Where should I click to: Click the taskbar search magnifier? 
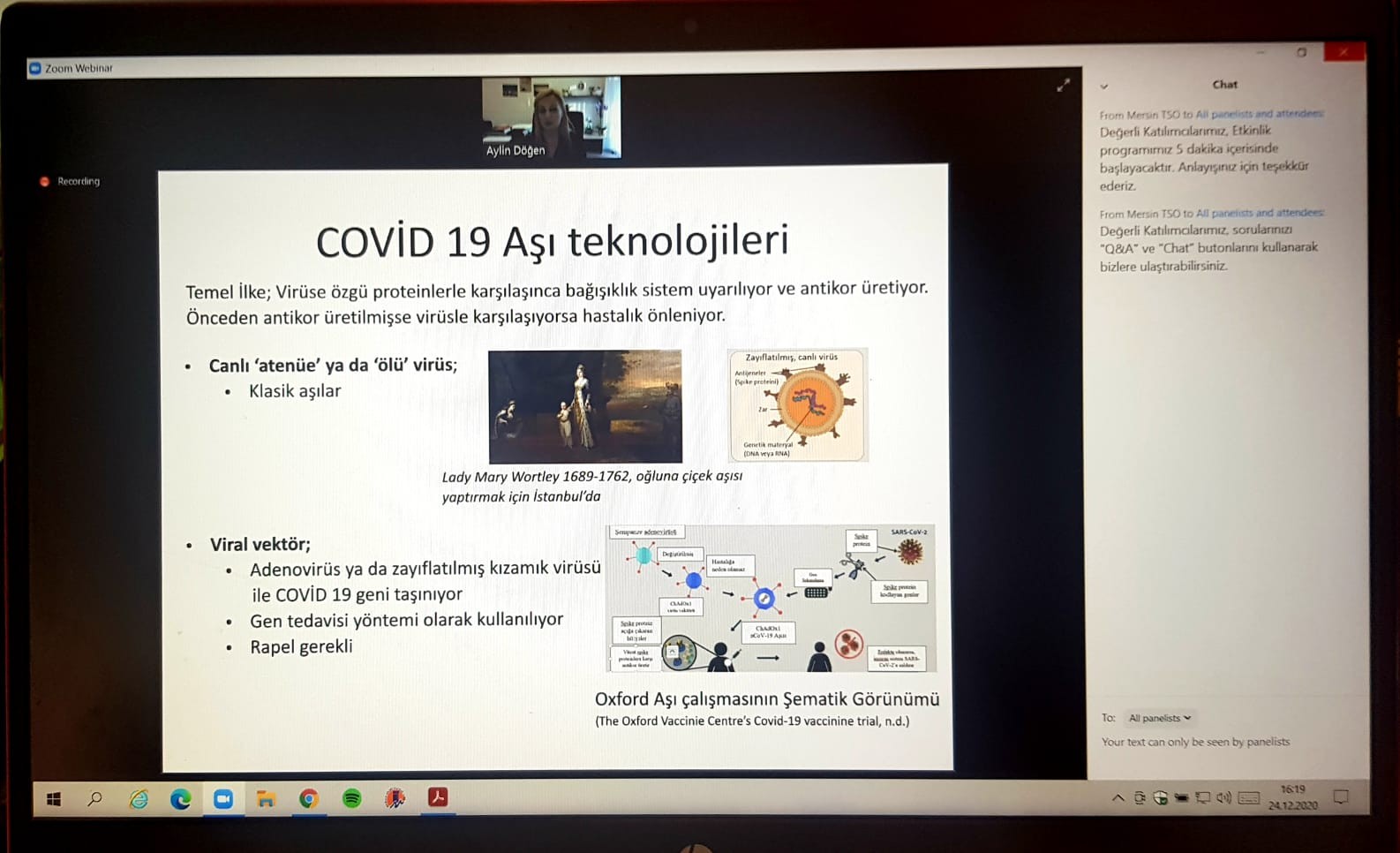[95, 799]
